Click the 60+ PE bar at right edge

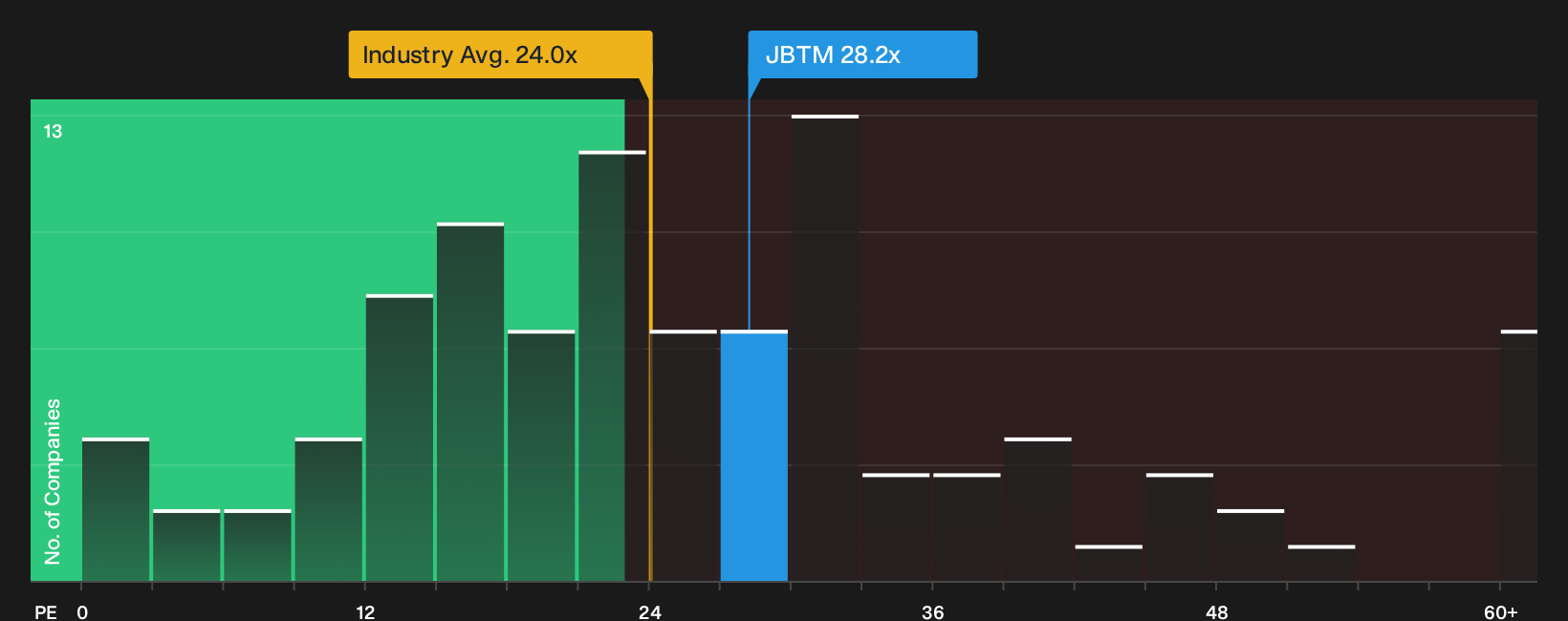click(1519, 456)
